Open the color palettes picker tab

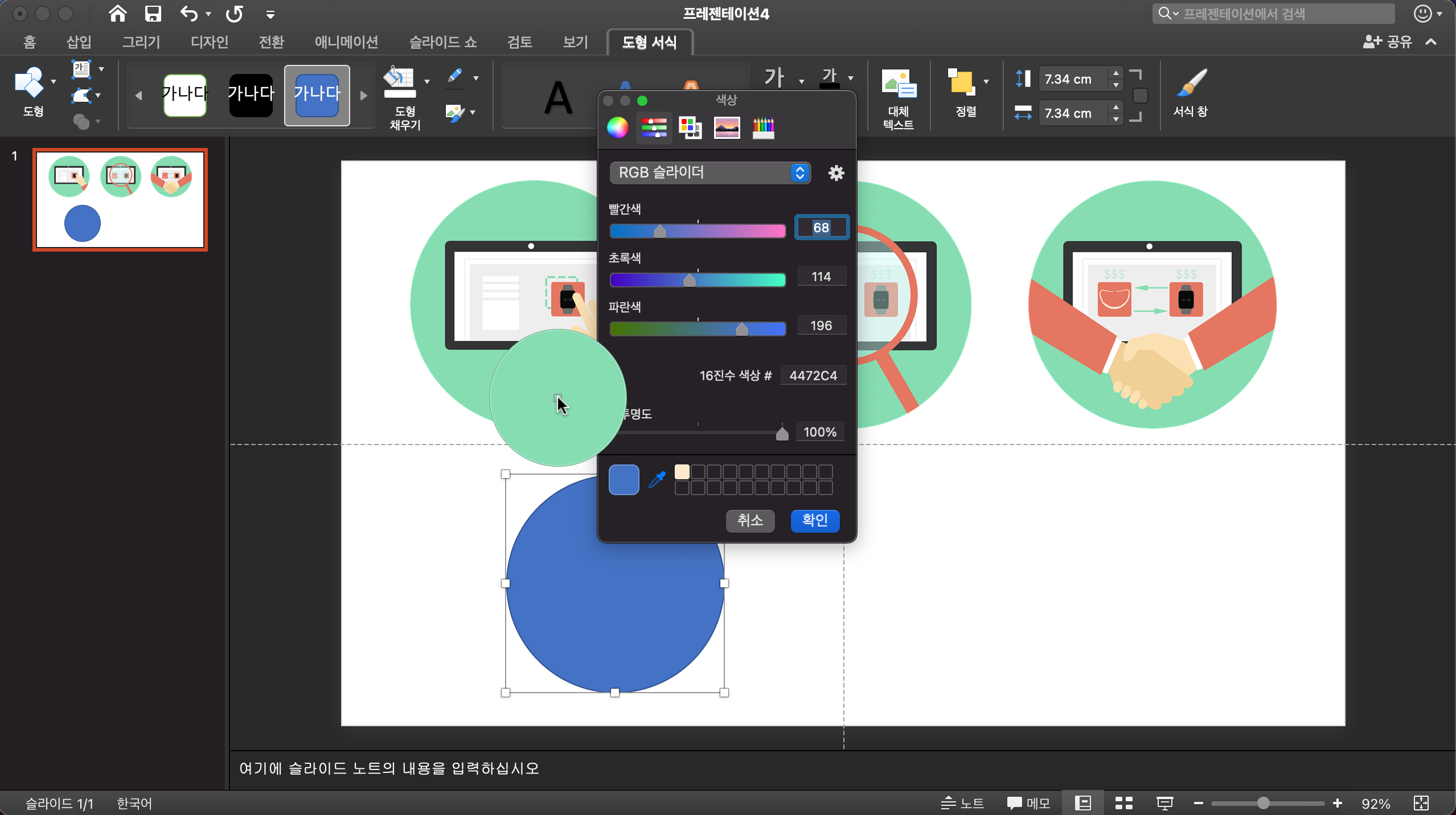(690, 127)
